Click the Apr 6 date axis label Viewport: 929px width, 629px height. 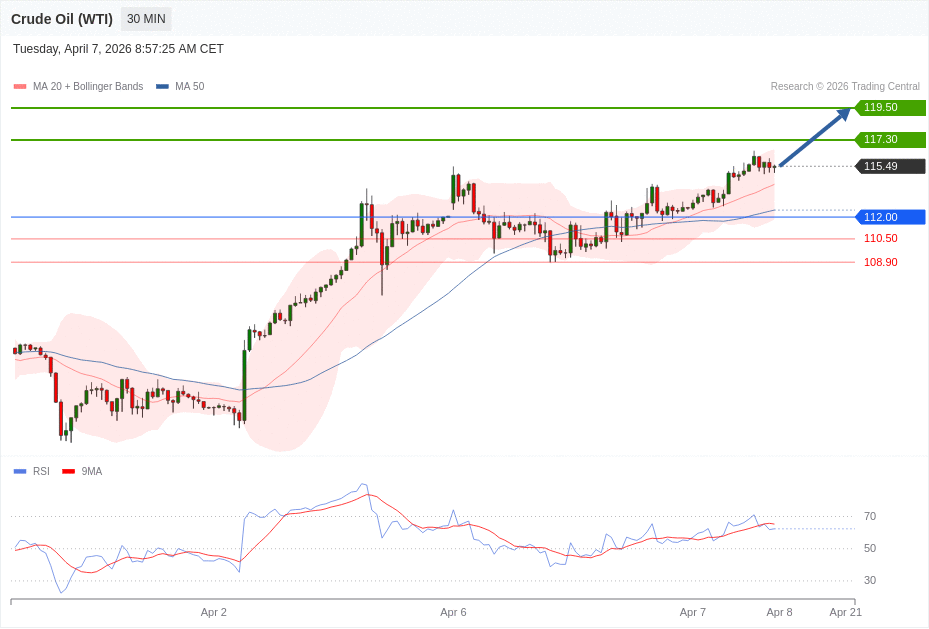tap(453, 612)
